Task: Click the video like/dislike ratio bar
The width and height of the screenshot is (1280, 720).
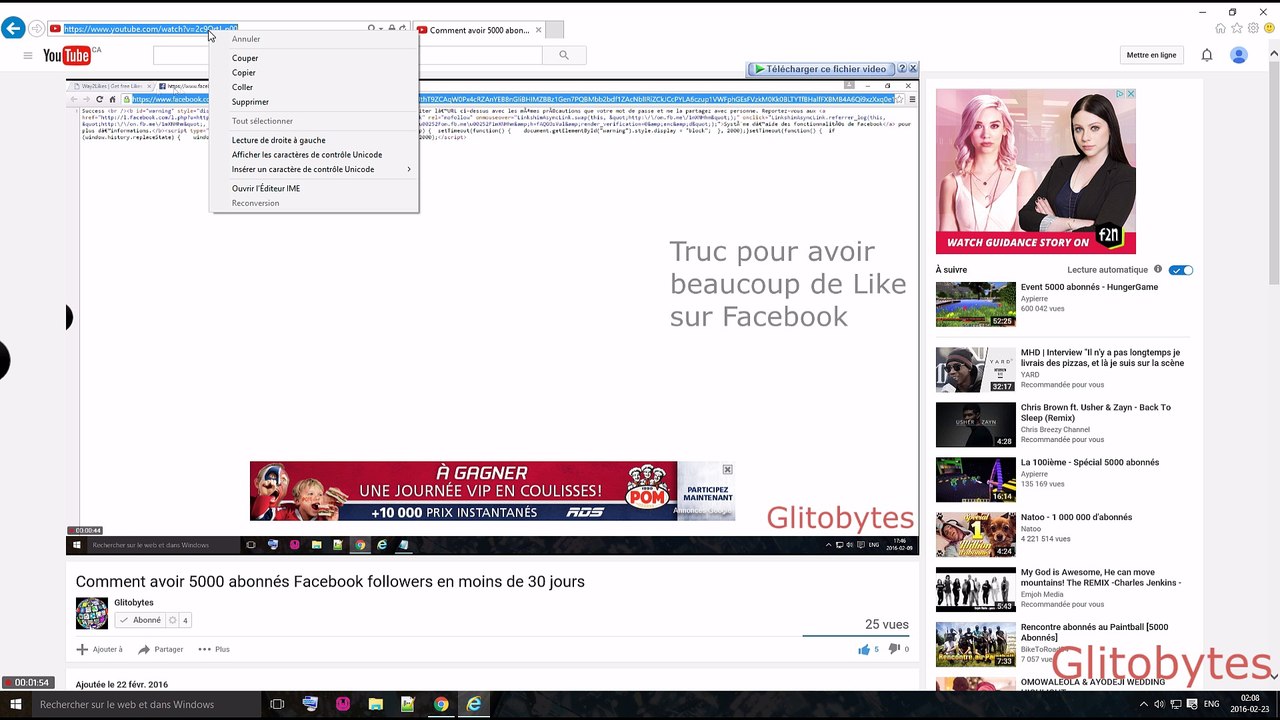Action: pyautogui.click(x=855, y=635)
